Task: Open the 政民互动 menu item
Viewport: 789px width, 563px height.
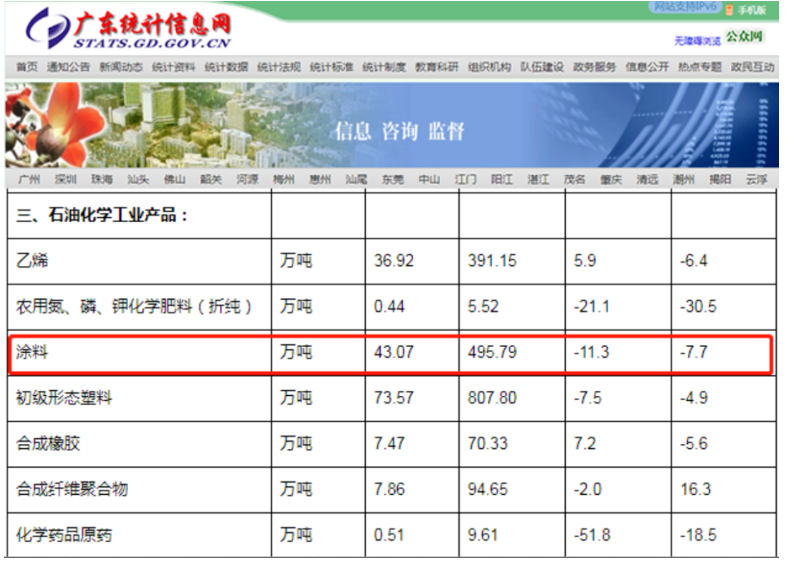Action: 752,67
